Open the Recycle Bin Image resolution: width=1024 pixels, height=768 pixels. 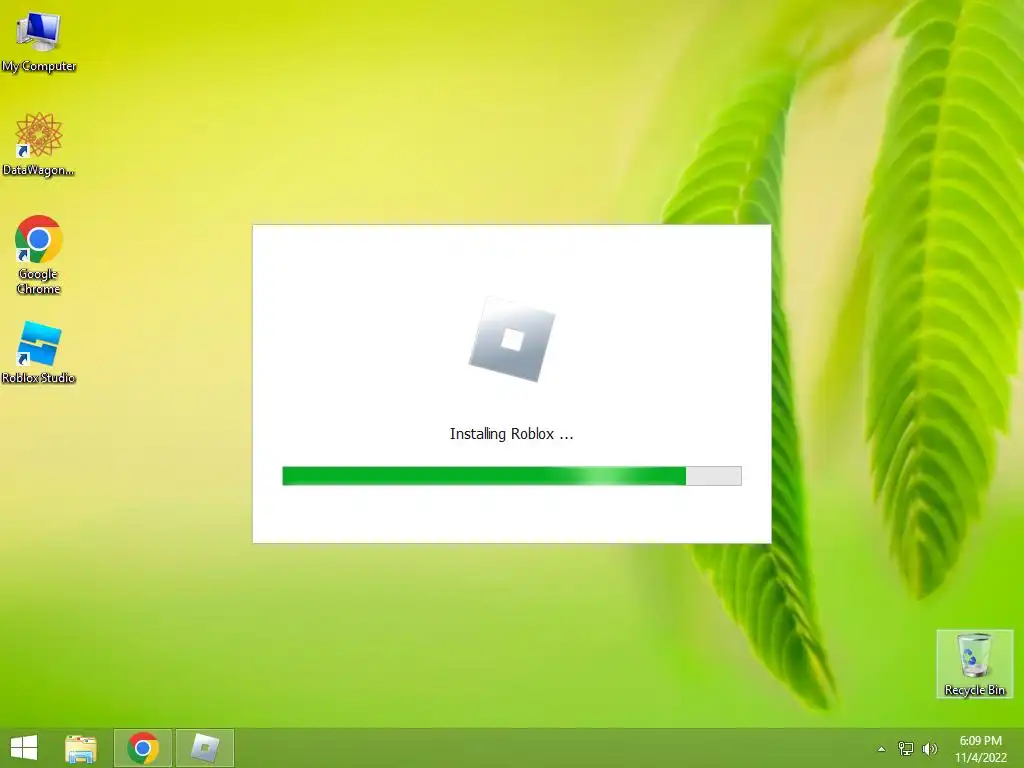pyautogui.click(x=974, y=664)
